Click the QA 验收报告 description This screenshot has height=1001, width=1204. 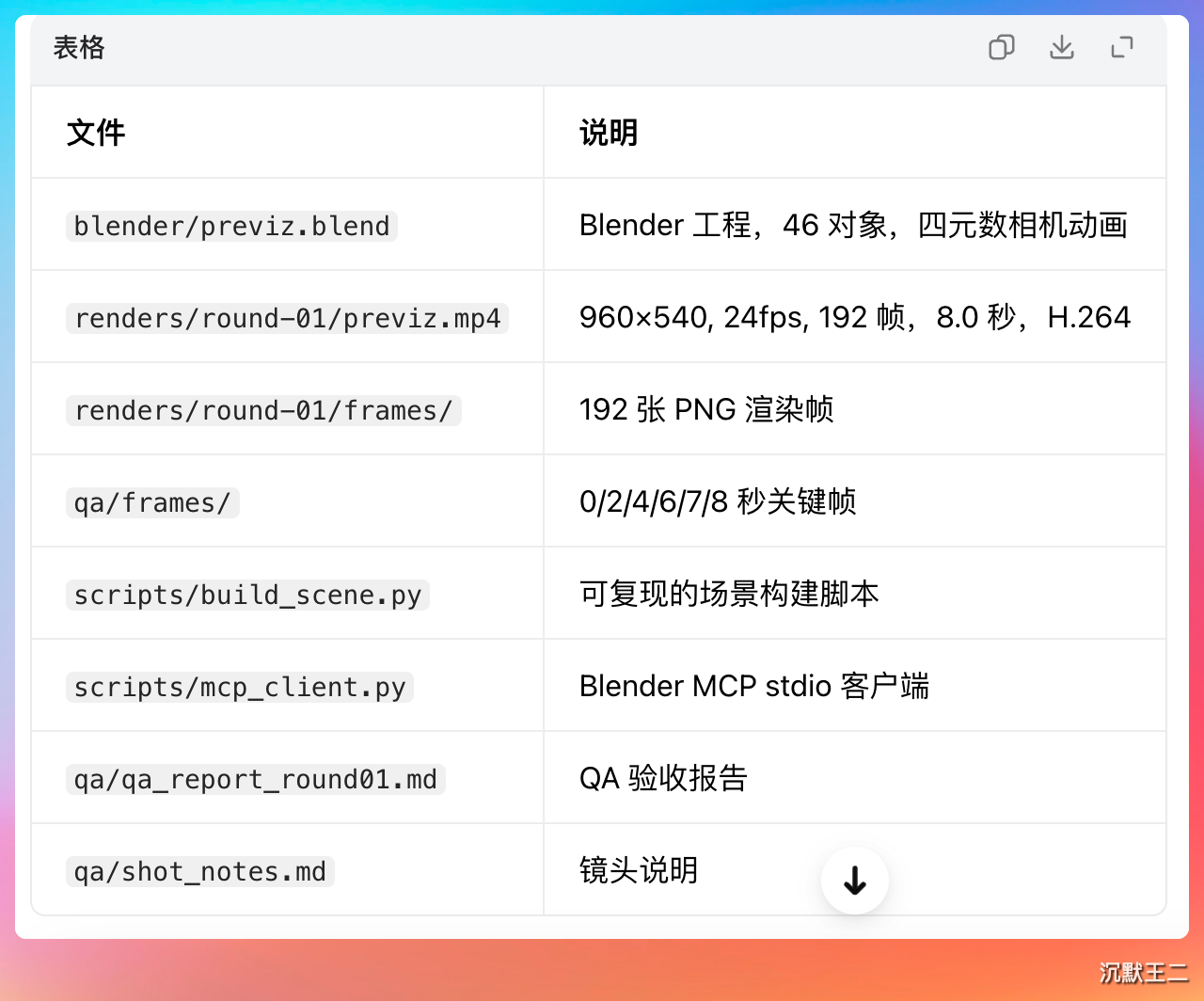click(x=663, y=778)
